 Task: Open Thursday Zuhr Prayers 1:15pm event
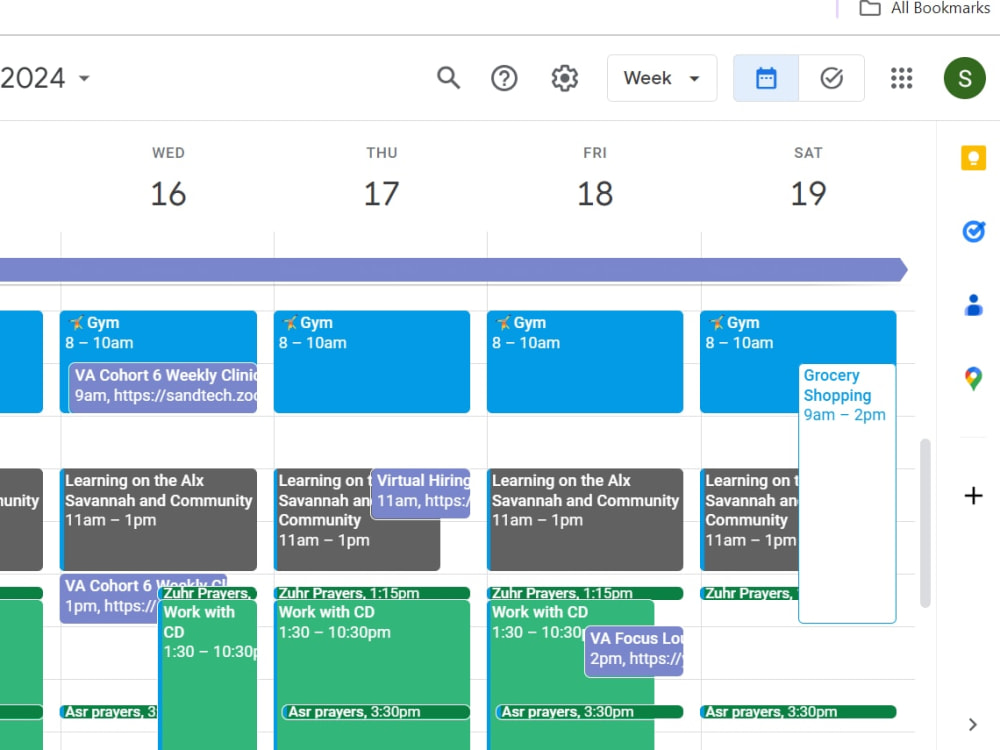tap(372, 593)
